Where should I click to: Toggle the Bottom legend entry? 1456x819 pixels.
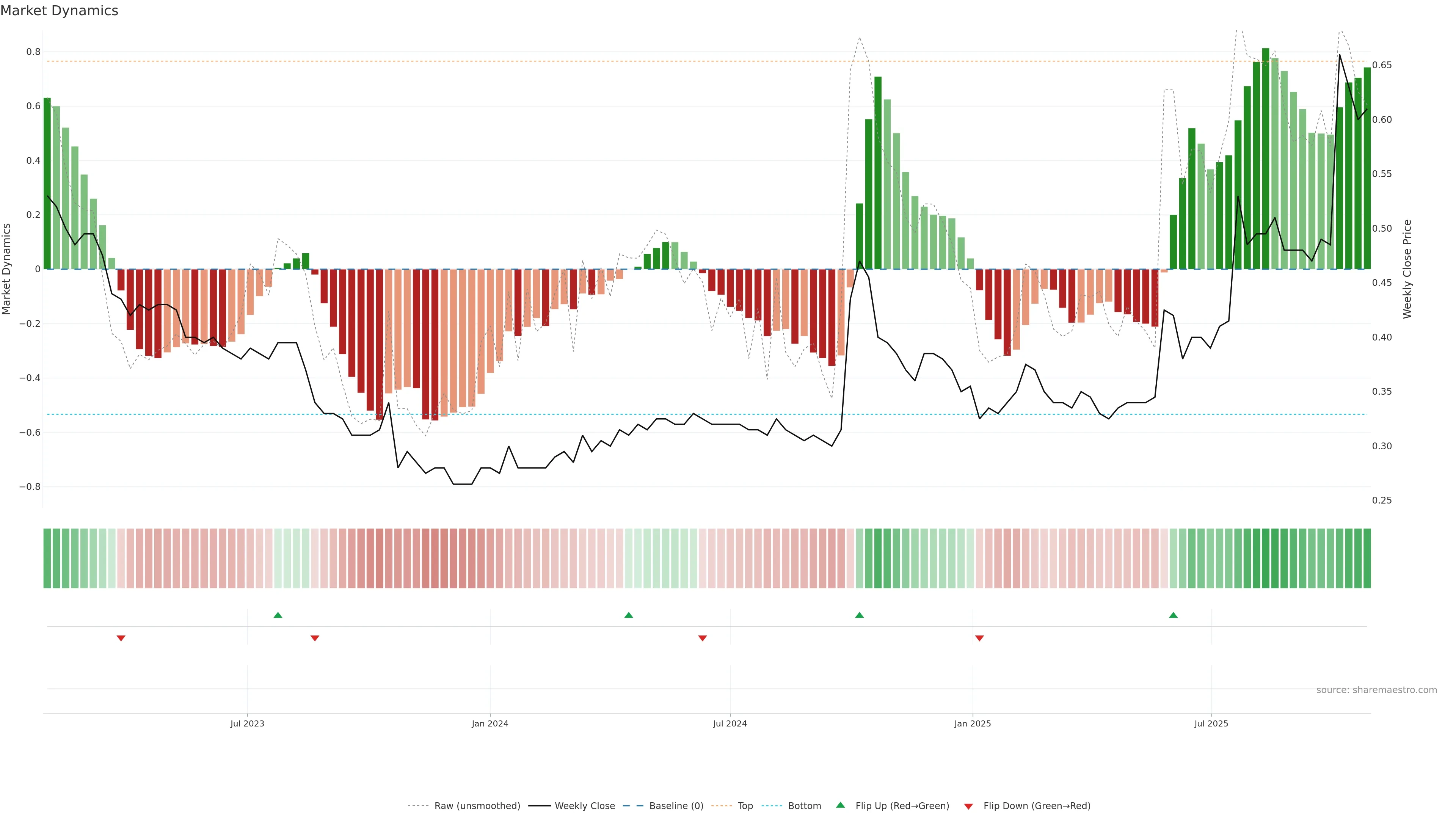(x=804, y=806)
